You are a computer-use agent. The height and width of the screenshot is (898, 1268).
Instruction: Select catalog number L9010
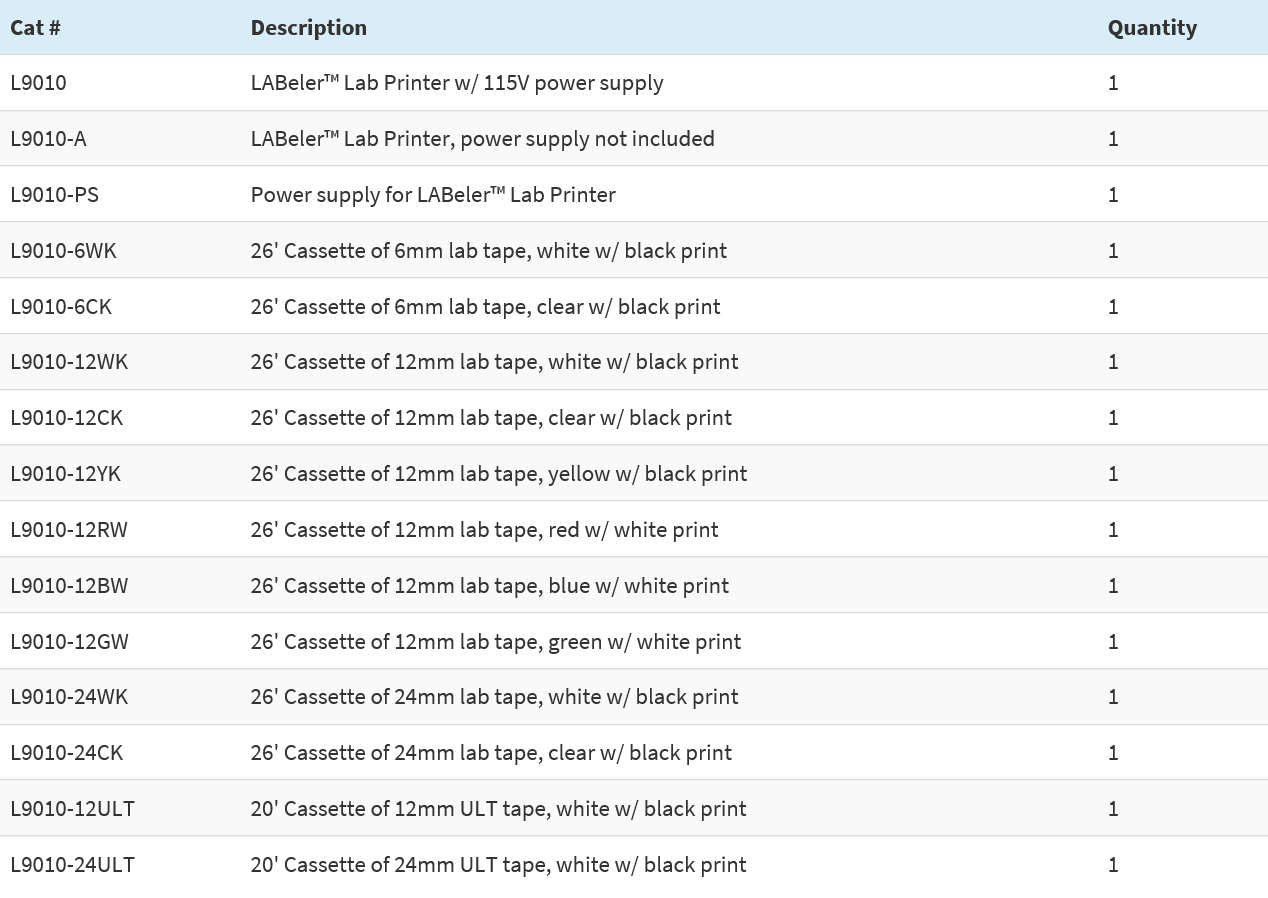[38, 83]
